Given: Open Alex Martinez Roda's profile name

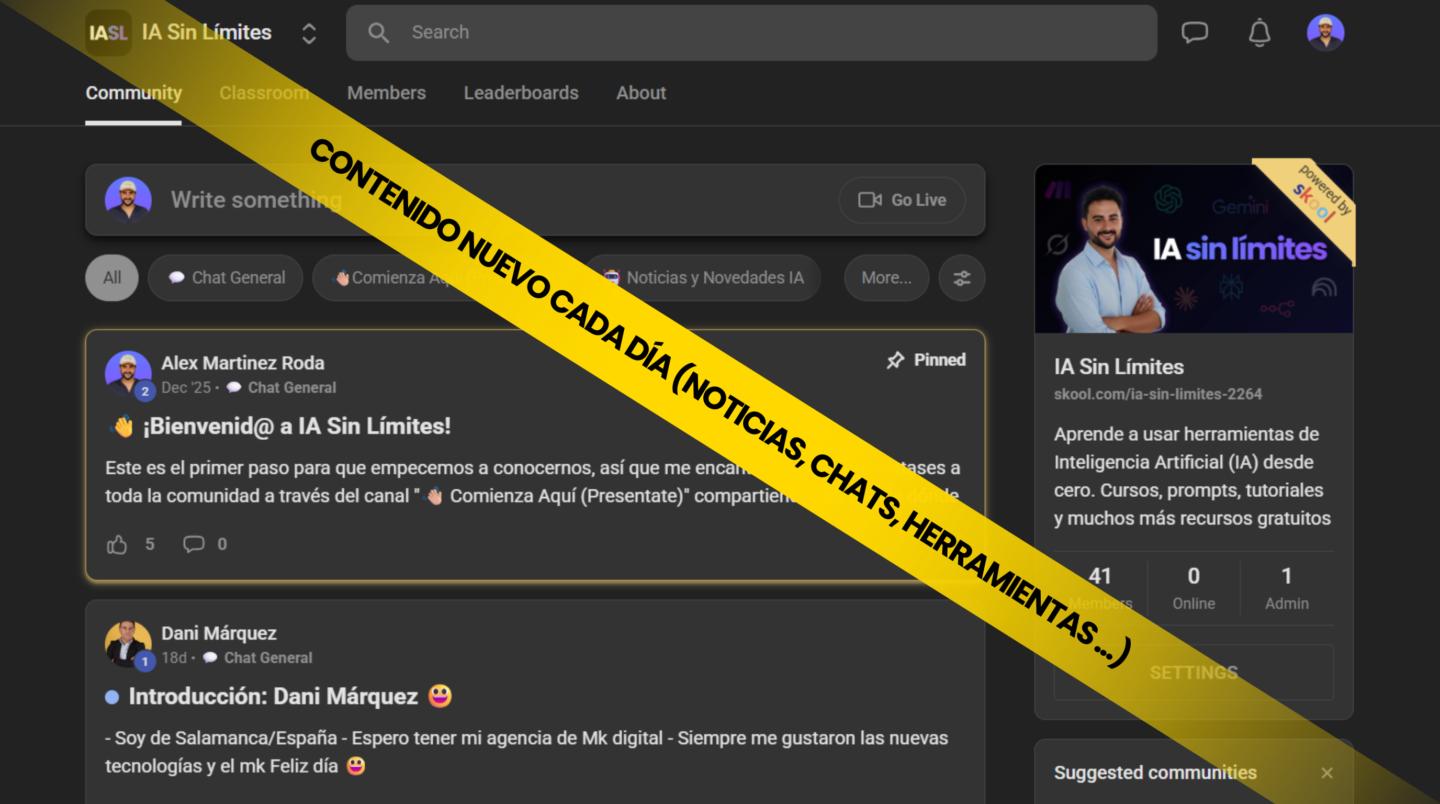Looking at the screenshot, I should (243, 363).
